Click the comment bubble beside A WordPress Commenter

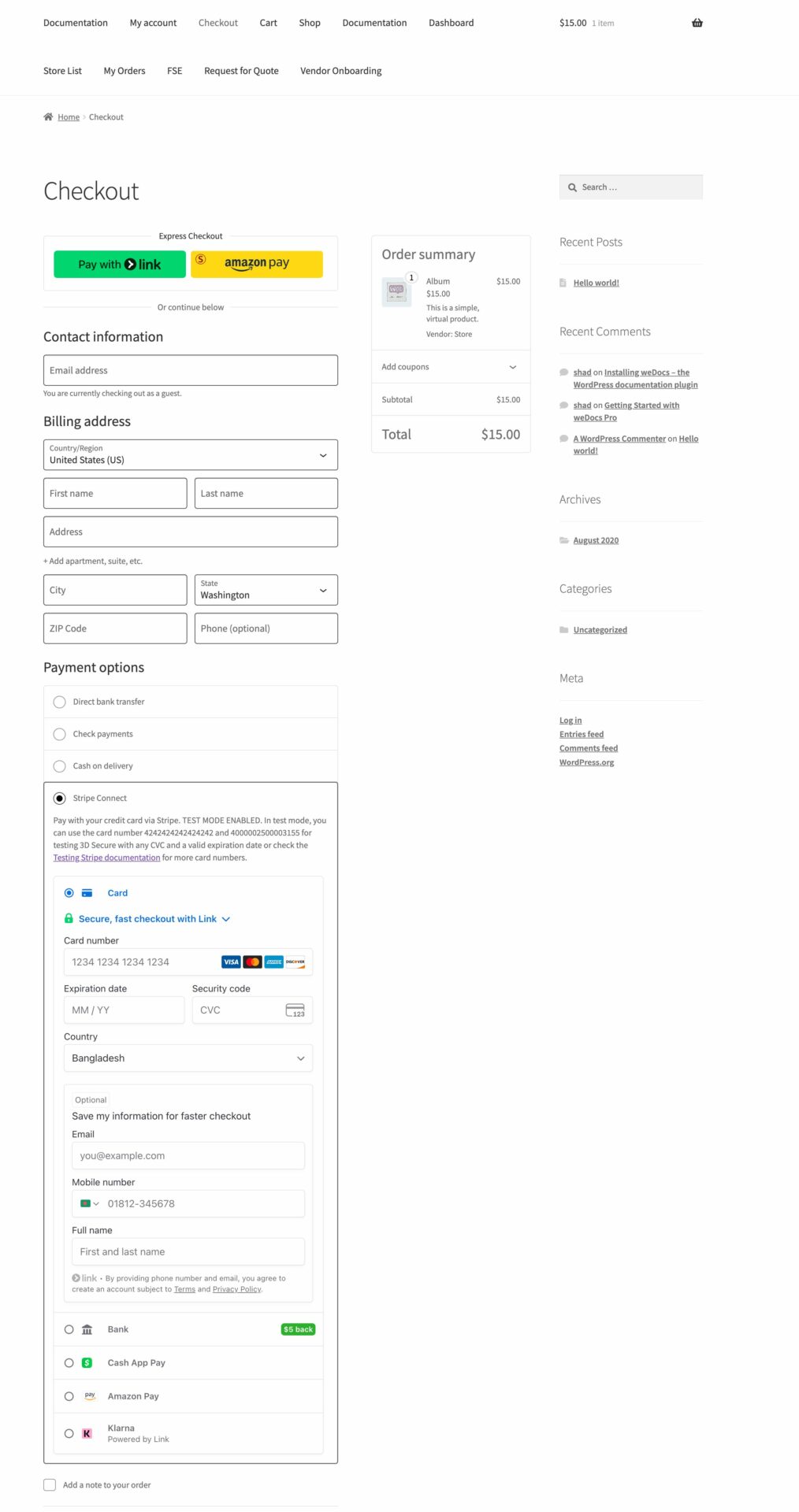pos(564,439)
